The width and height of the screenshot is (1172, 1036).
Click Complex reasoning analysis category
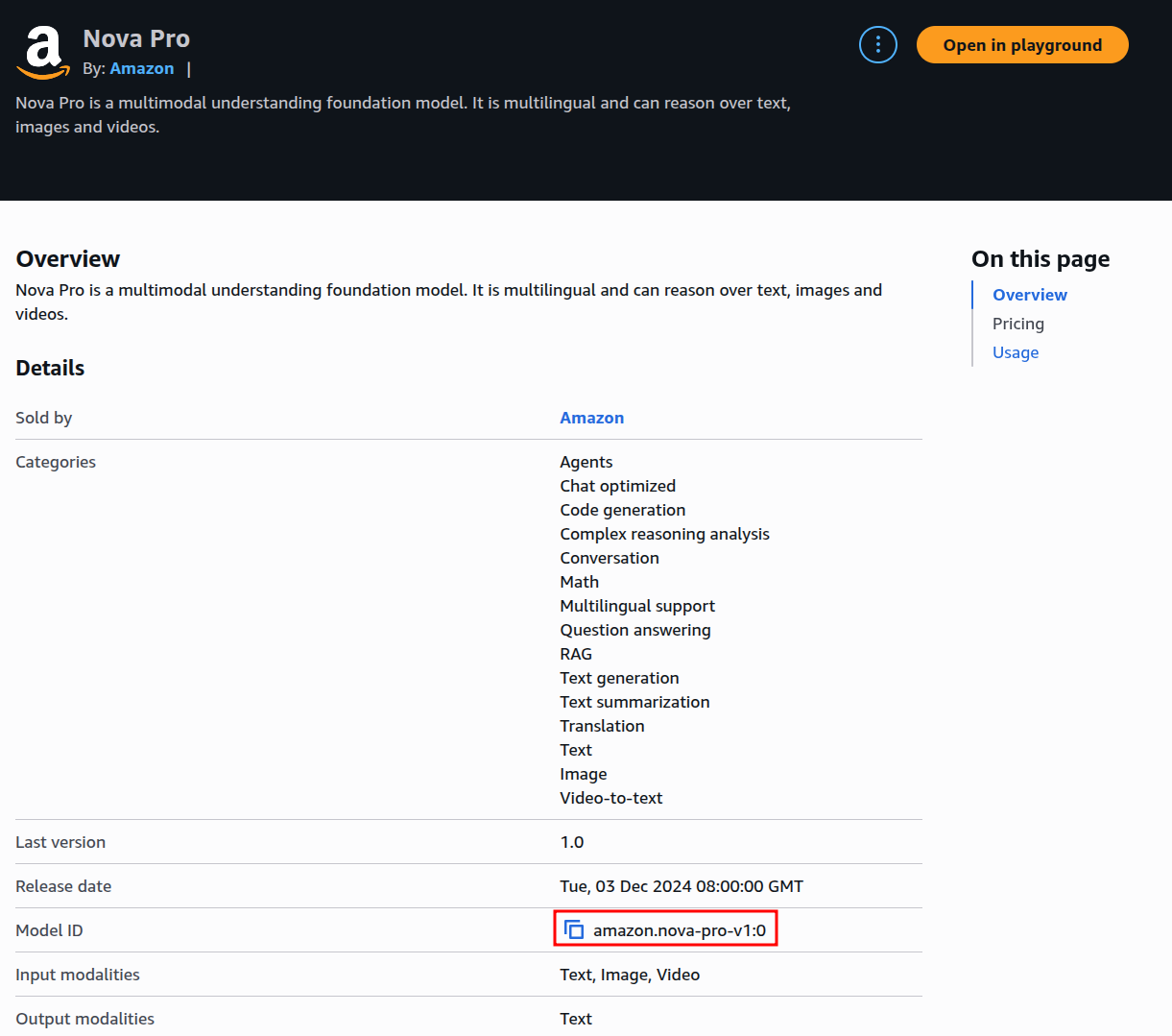tap(665, 534)
